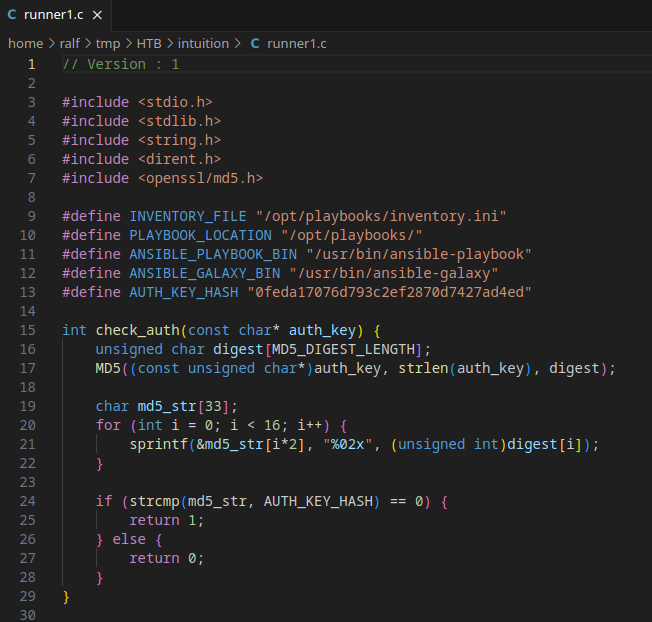This screenshot has height=622, width=652.
Task: Click line number 15 in the gutter
Action: pos(28,330)
